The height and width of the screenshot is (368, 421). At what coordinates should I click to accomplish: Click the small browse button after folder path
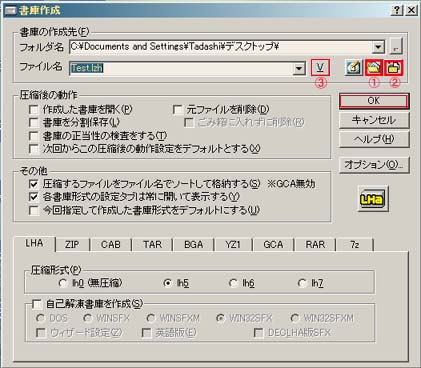coord(396,47)
